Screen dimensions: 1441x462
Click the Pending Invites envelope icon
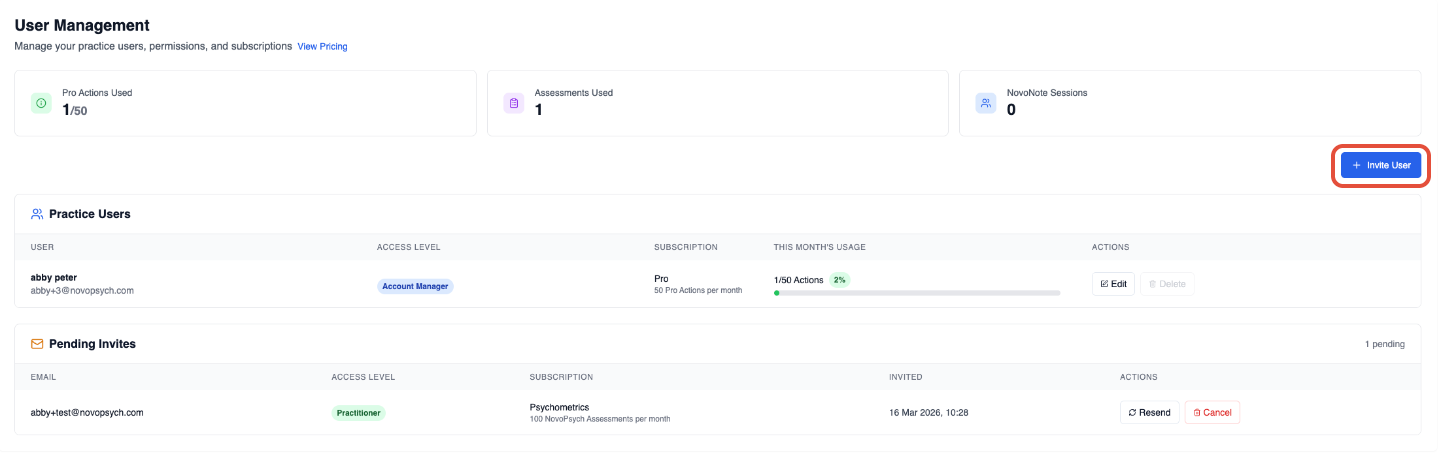coord(37,344)
